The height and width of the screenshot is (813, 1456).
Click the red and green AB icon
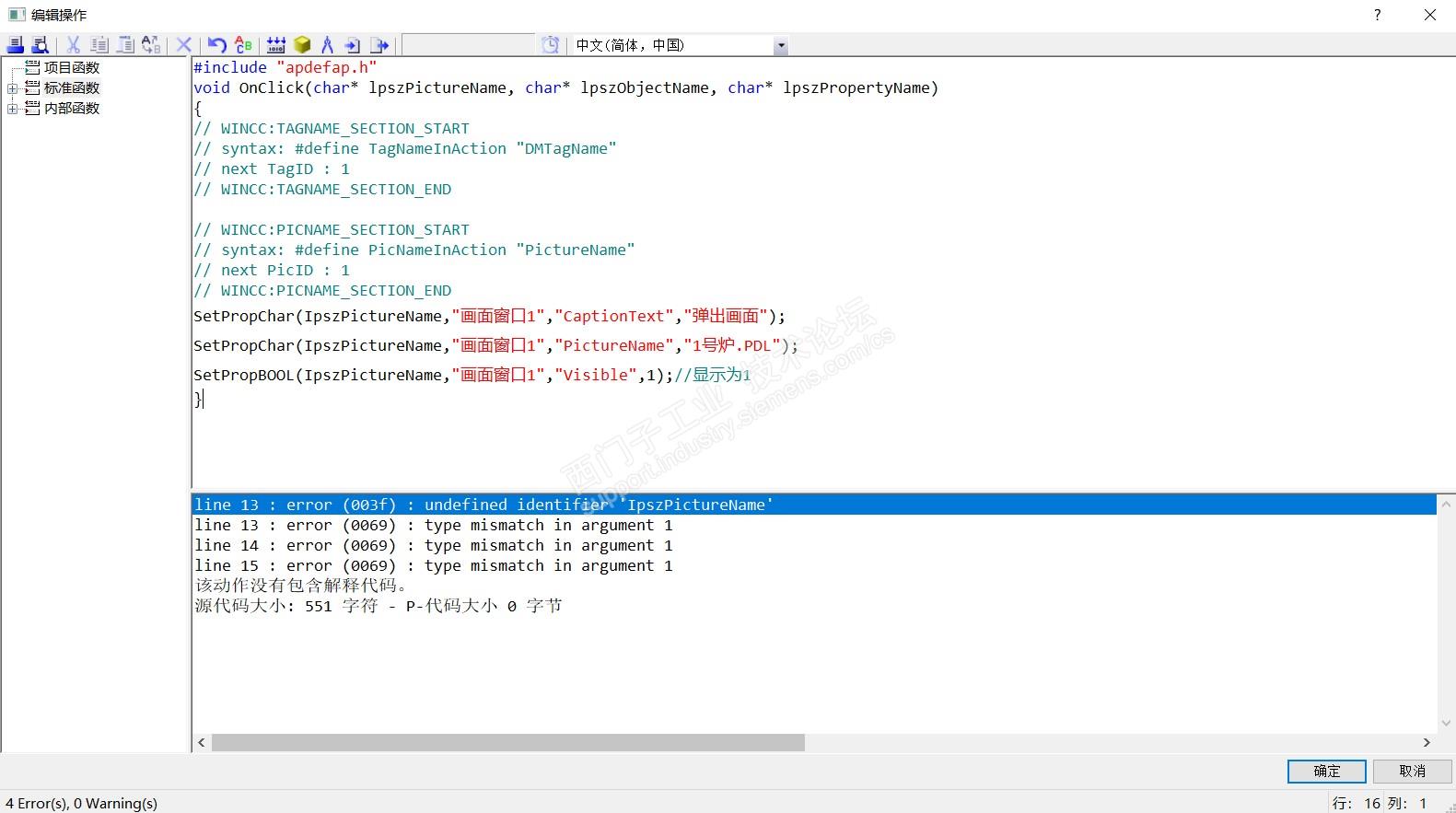tap(243, 45)
